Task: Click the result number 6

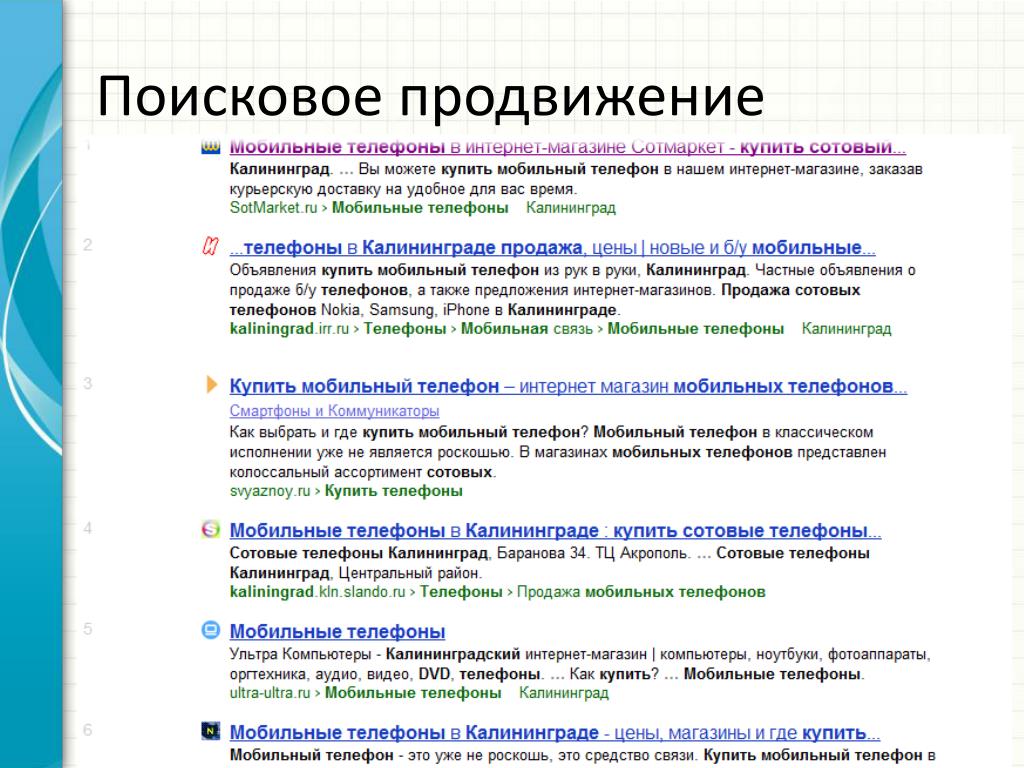Action: click(88, 730)
